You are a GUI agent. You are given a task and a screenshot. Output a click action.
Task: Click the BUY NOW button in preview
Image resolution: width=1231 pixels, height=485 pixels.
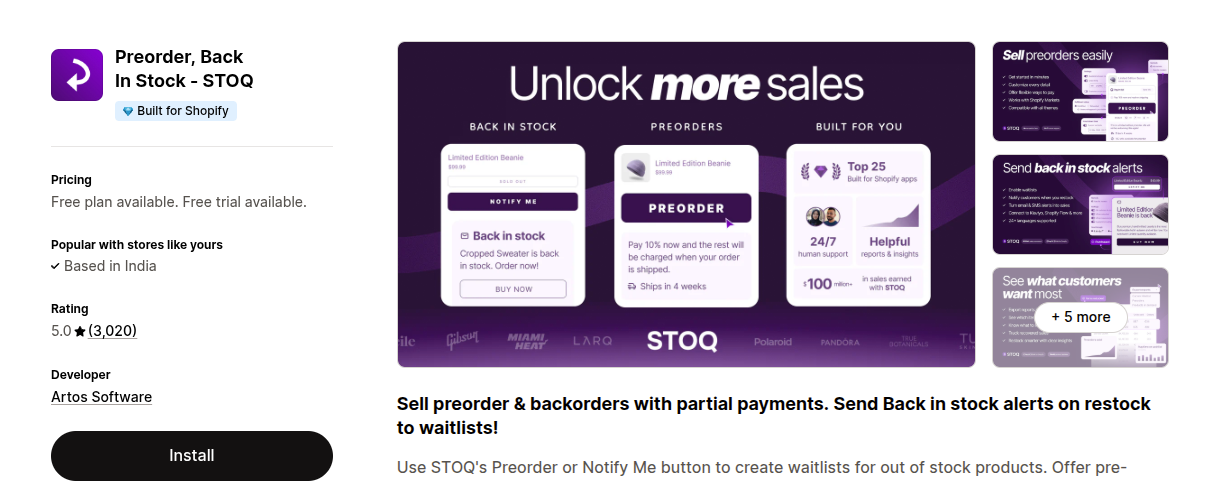tap(513, 289)
